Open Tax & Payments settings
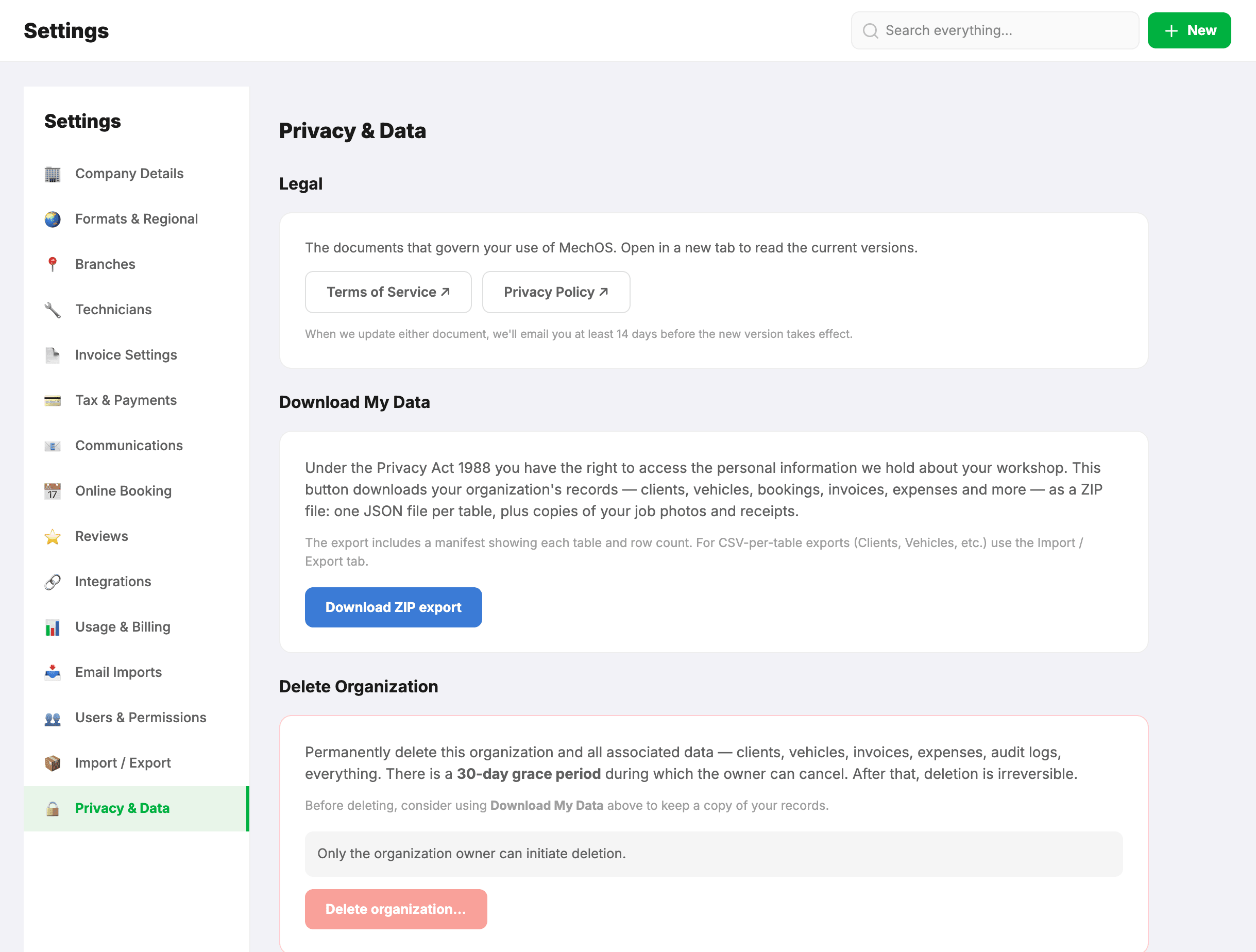Screen dimensions: 1256x952 (x=137, y=401)
